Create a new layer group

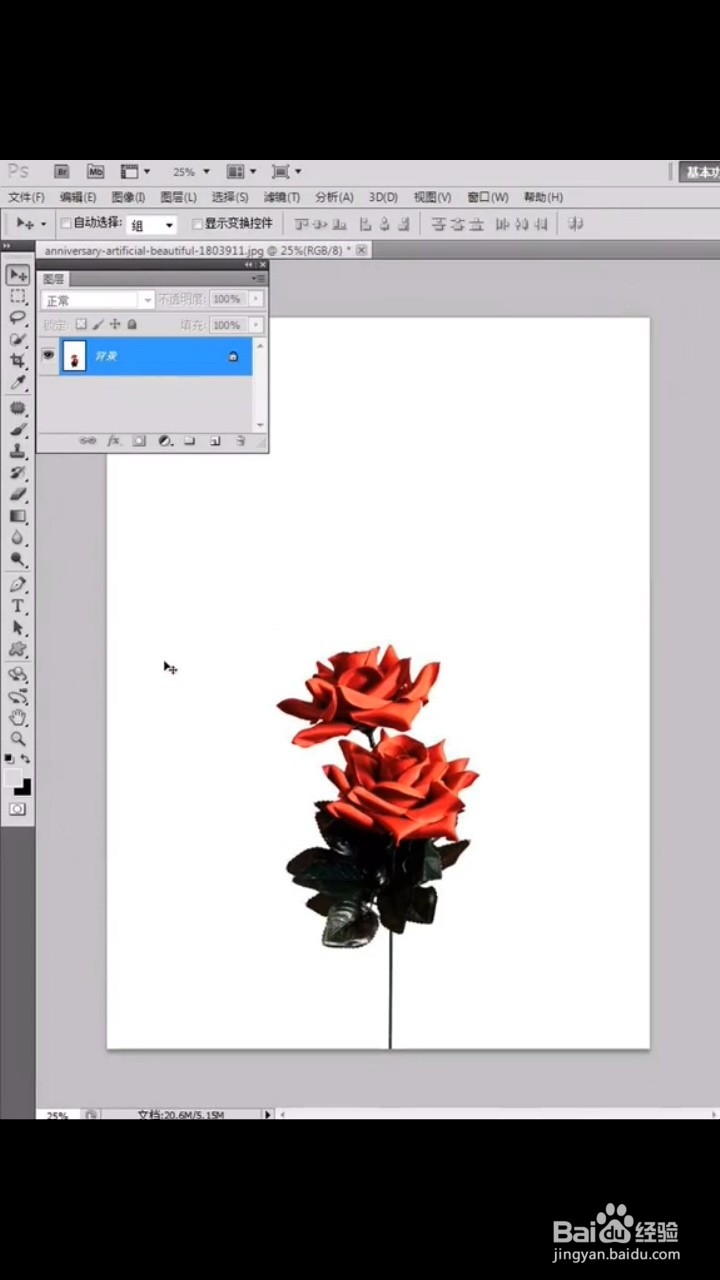(x=189, y=441)
